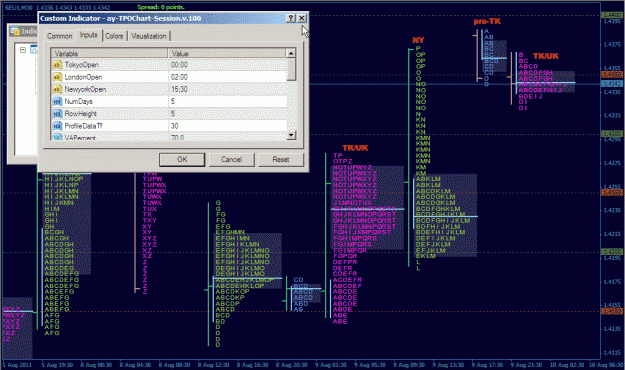The height and width of the screenshot is (370, 625).
Task: Click the TokyoOpen string type icon
Action: pyautogui.click(x=57, y=65)
